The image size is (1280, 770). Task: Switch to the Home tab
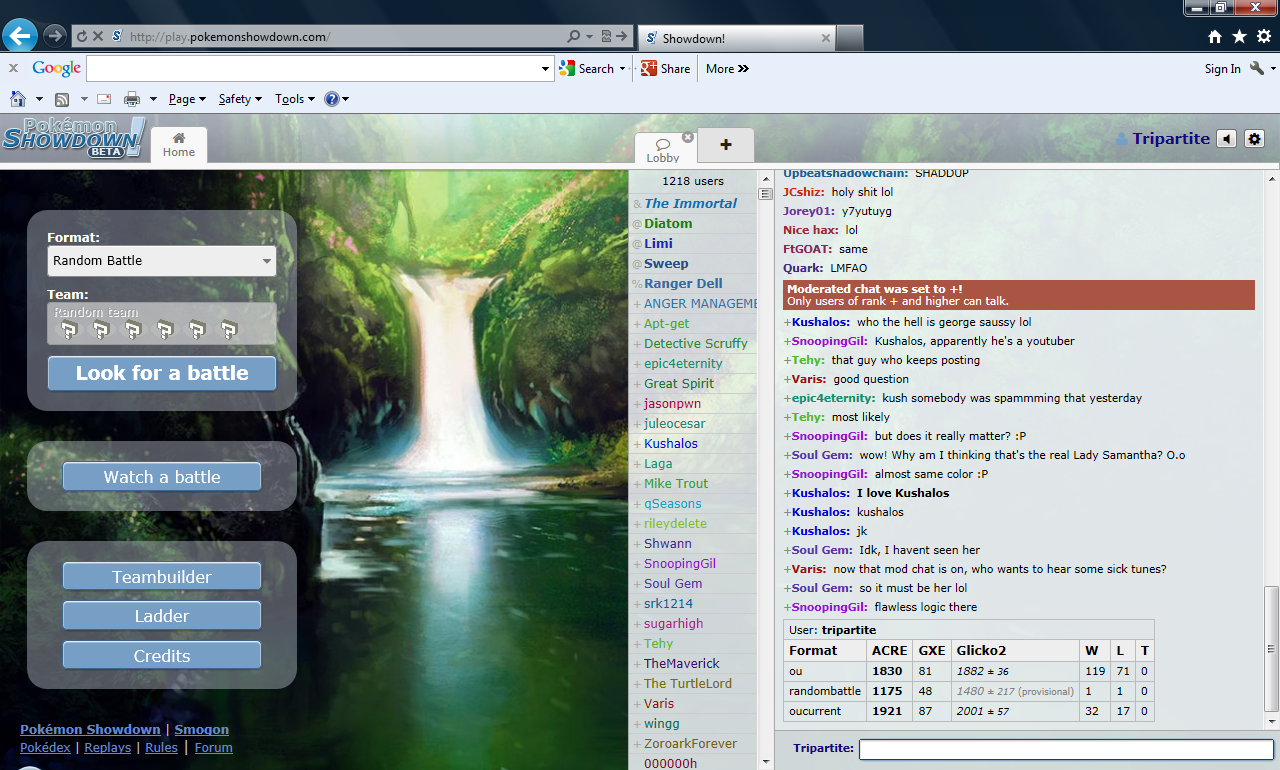179,144
